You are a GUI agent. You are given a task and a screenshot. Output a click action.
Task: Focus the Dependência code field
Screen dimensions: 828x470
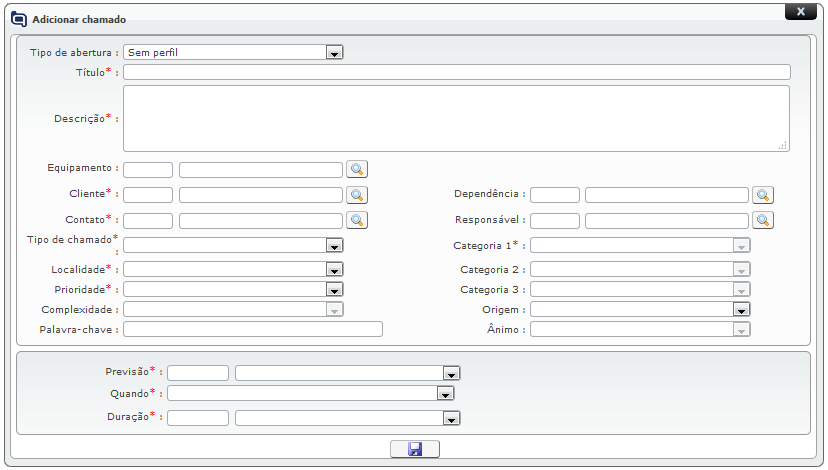pyautogui.click(x=554, y=195)
